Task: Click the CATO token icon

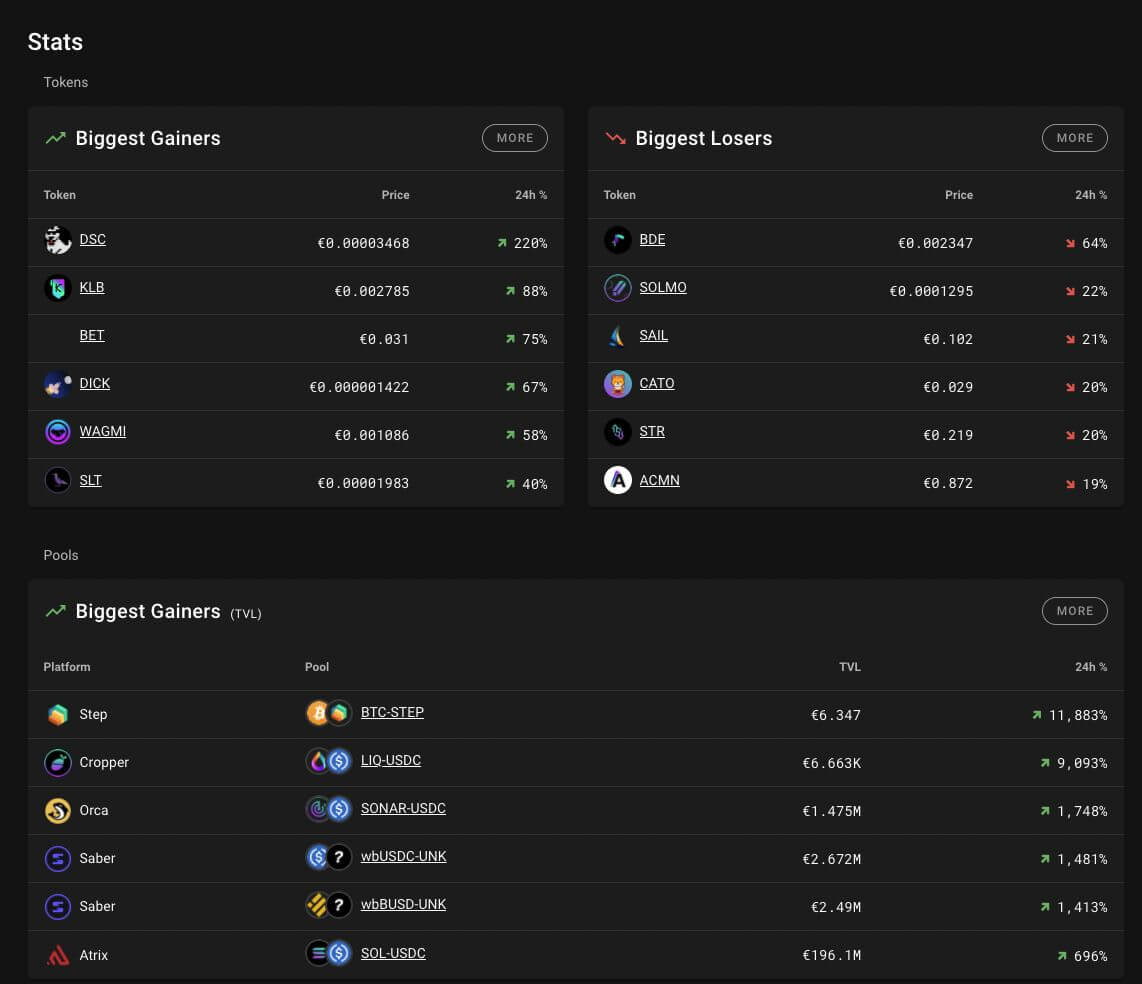Action: coord(618,384)
